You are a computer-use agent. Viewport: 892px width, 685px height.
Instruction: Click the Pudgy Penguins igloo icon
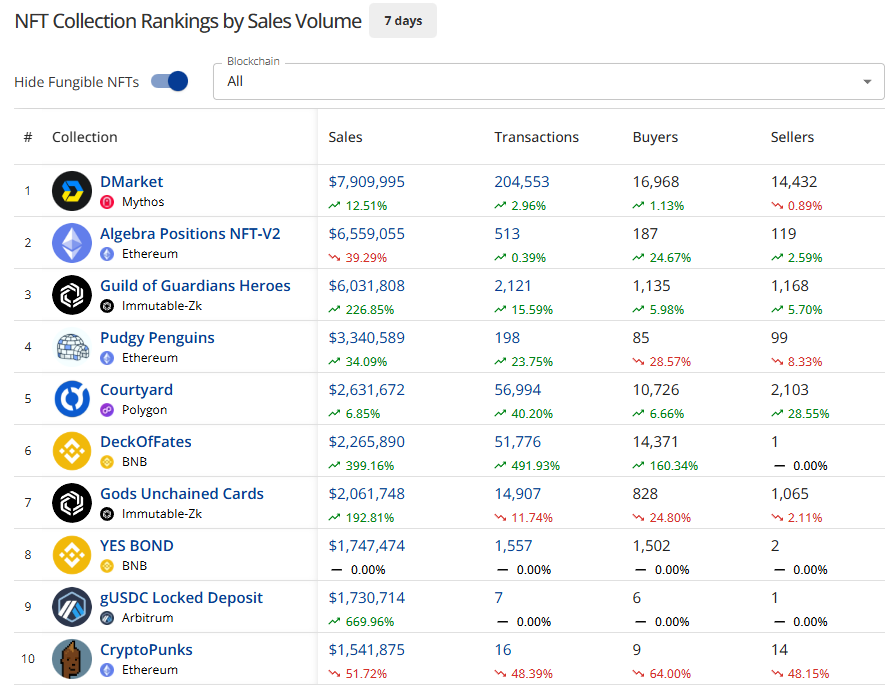72,347
